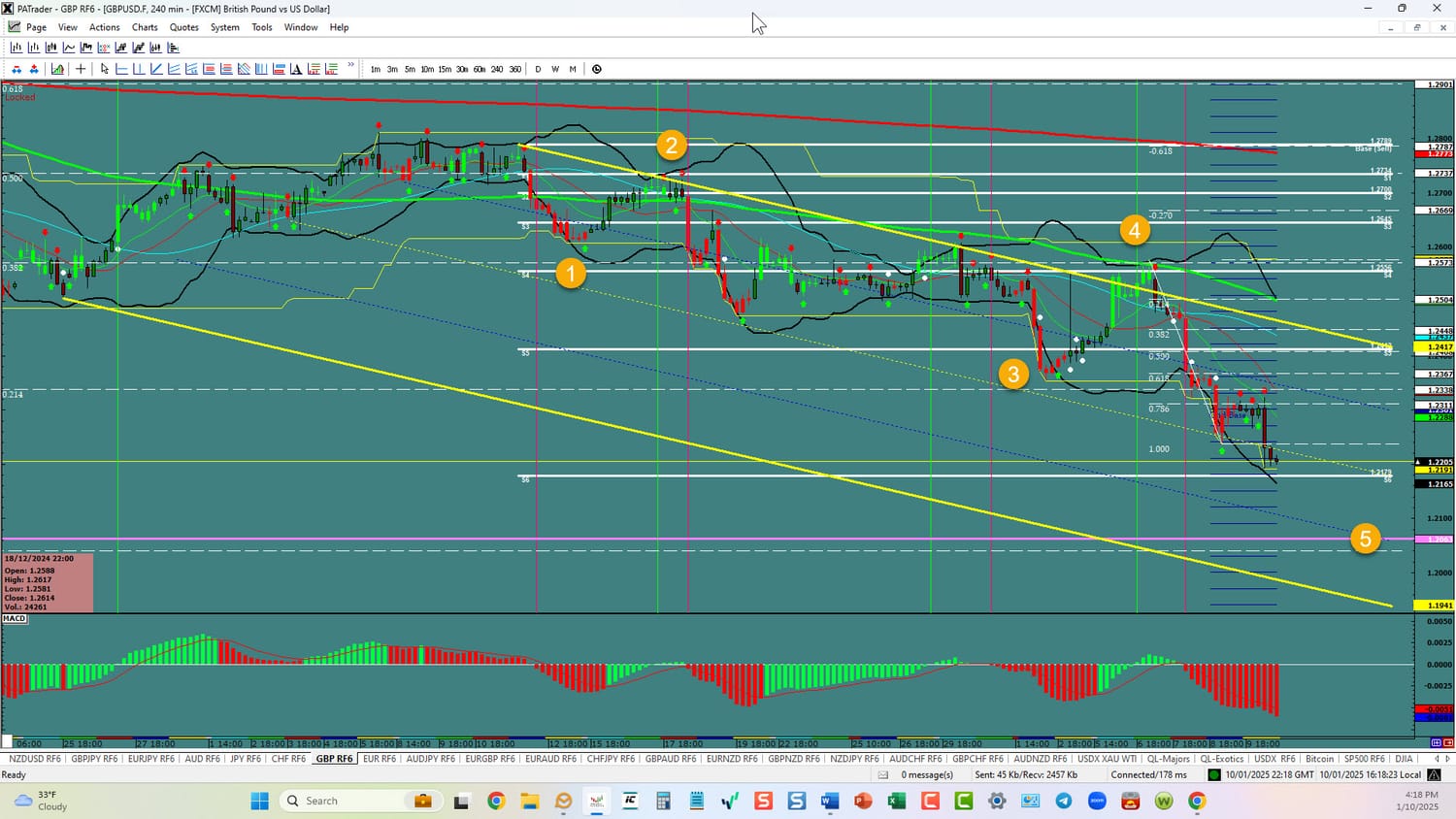The height and width of the screenshot is (819, 1456).
Task: Select the step line chart type icon
Action: (86, 48)
